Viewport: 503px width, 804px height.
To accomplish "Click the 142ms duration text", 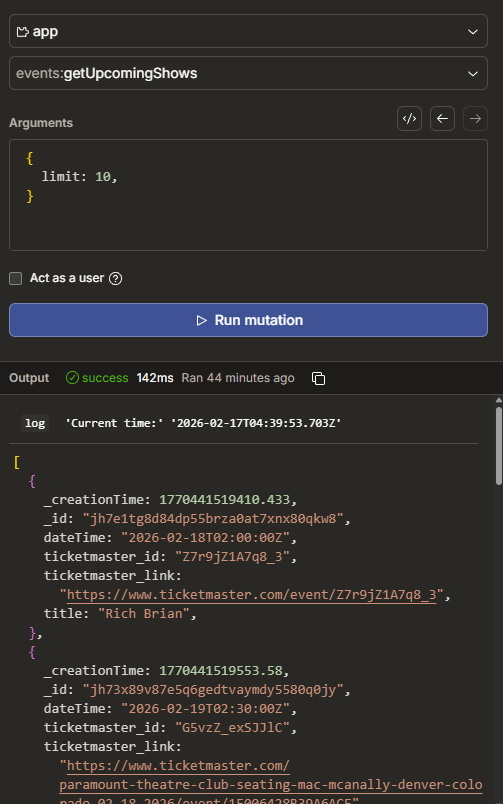I will click(155, 378).
